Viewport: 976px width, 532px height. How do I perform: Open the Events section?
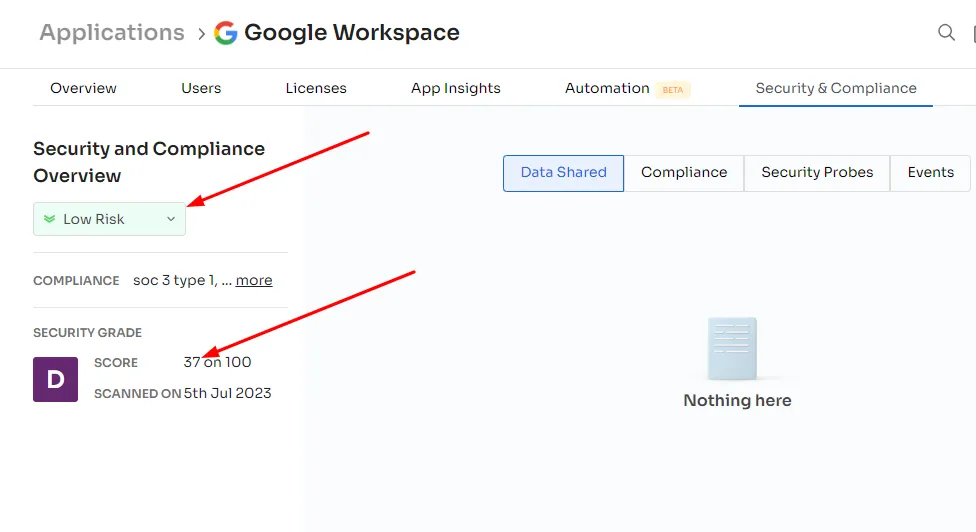(931, 173)
